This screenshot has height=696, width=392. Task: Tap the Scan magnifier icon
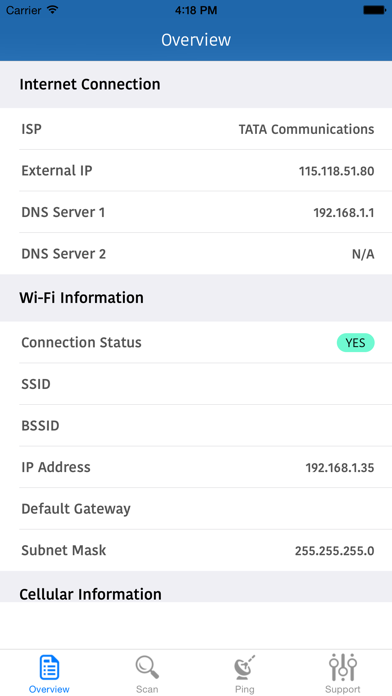tap(147, 667)
